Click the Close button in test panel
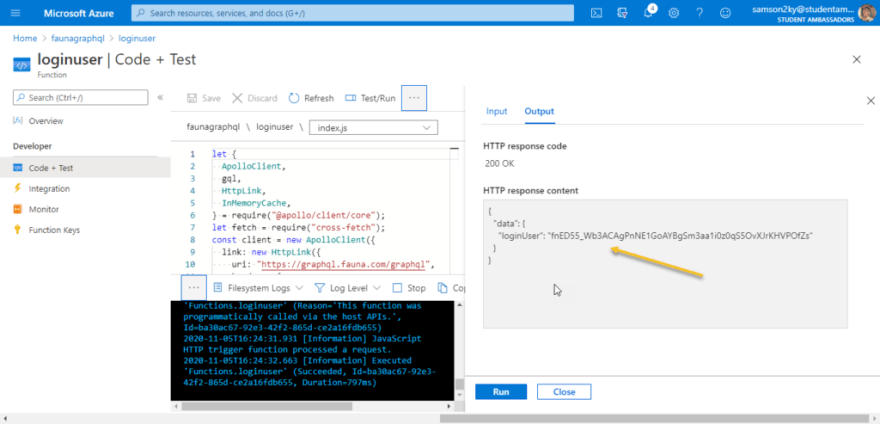880x424 pixels. click(564, 391)
